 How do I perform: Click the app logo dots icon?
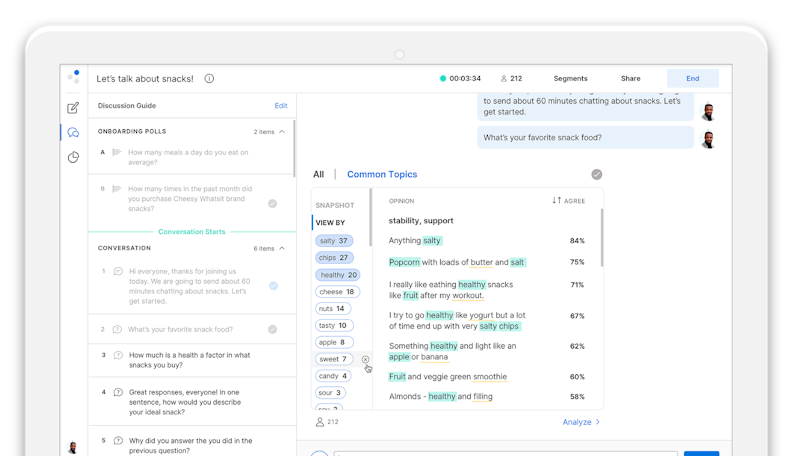[x=74, y=77]
